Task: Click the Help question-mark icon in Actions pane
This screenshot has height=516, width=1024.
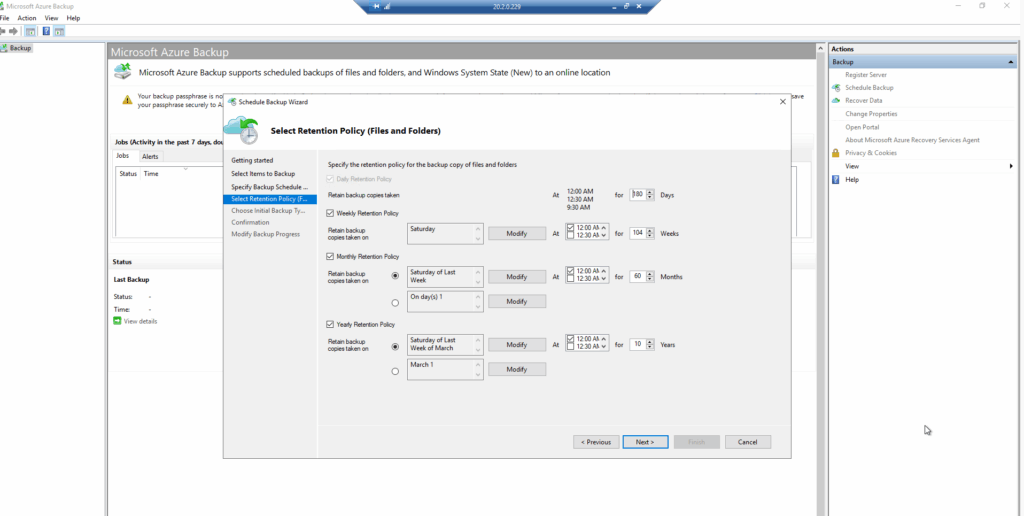Action: point(835,180)
